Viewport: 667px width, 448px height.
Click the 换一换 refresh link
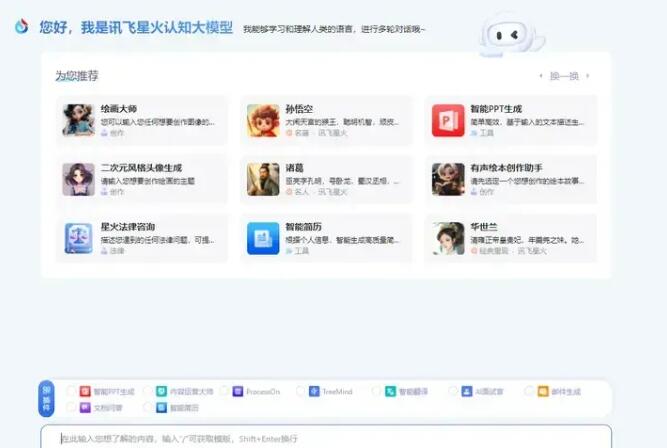pos(564,76)
